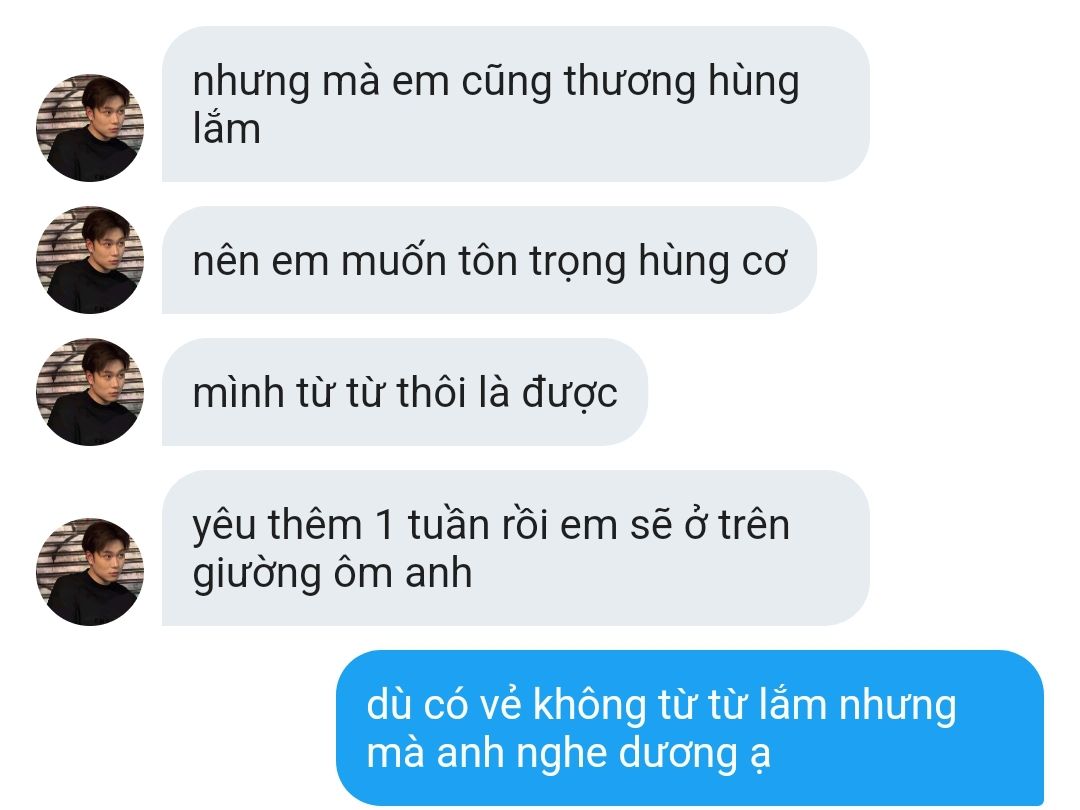Viewport: 1080px width, 810px height.
Task: Click the word 'lắm' in first gray message
Action: (x=227, y=129)
